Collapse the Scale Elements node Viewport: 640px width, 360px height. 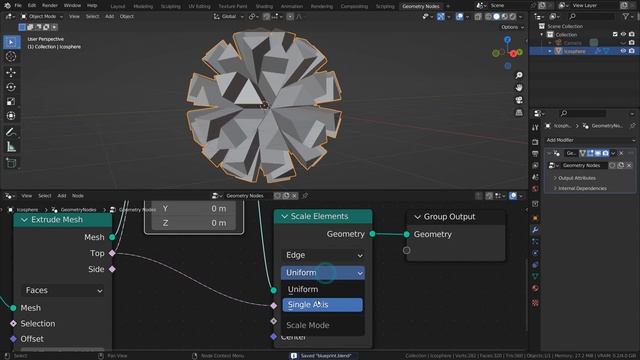pos(284,216)
